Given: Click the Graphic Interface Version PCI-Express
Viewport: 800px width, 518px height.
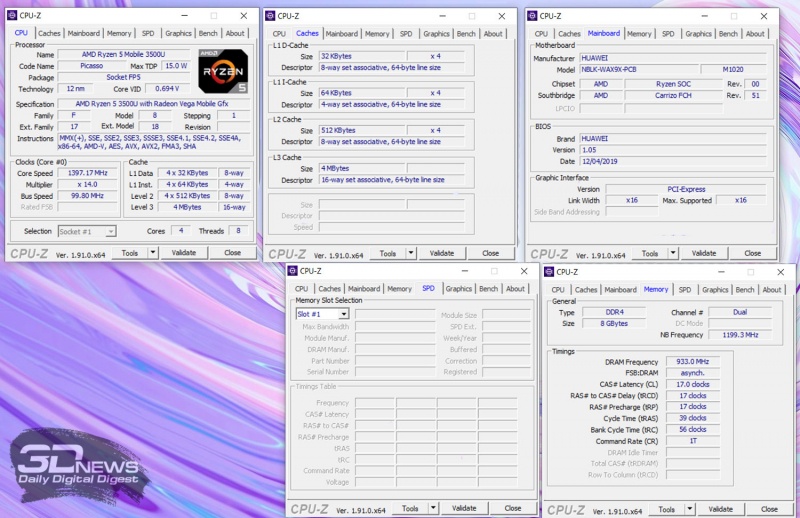Looking at the screenshot, I should (x=686, y=189).
